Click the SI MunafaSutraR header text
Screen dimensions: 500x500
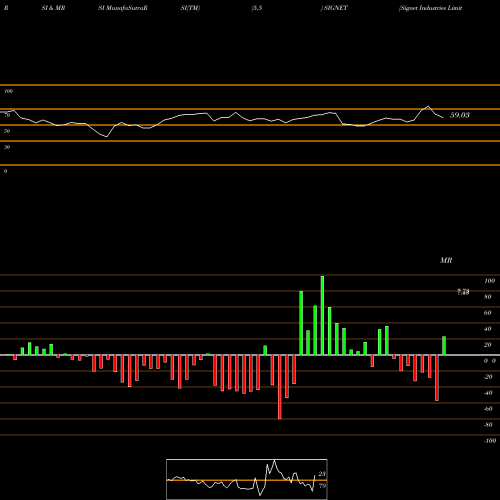pyautogui.click(x=123, y=8)
